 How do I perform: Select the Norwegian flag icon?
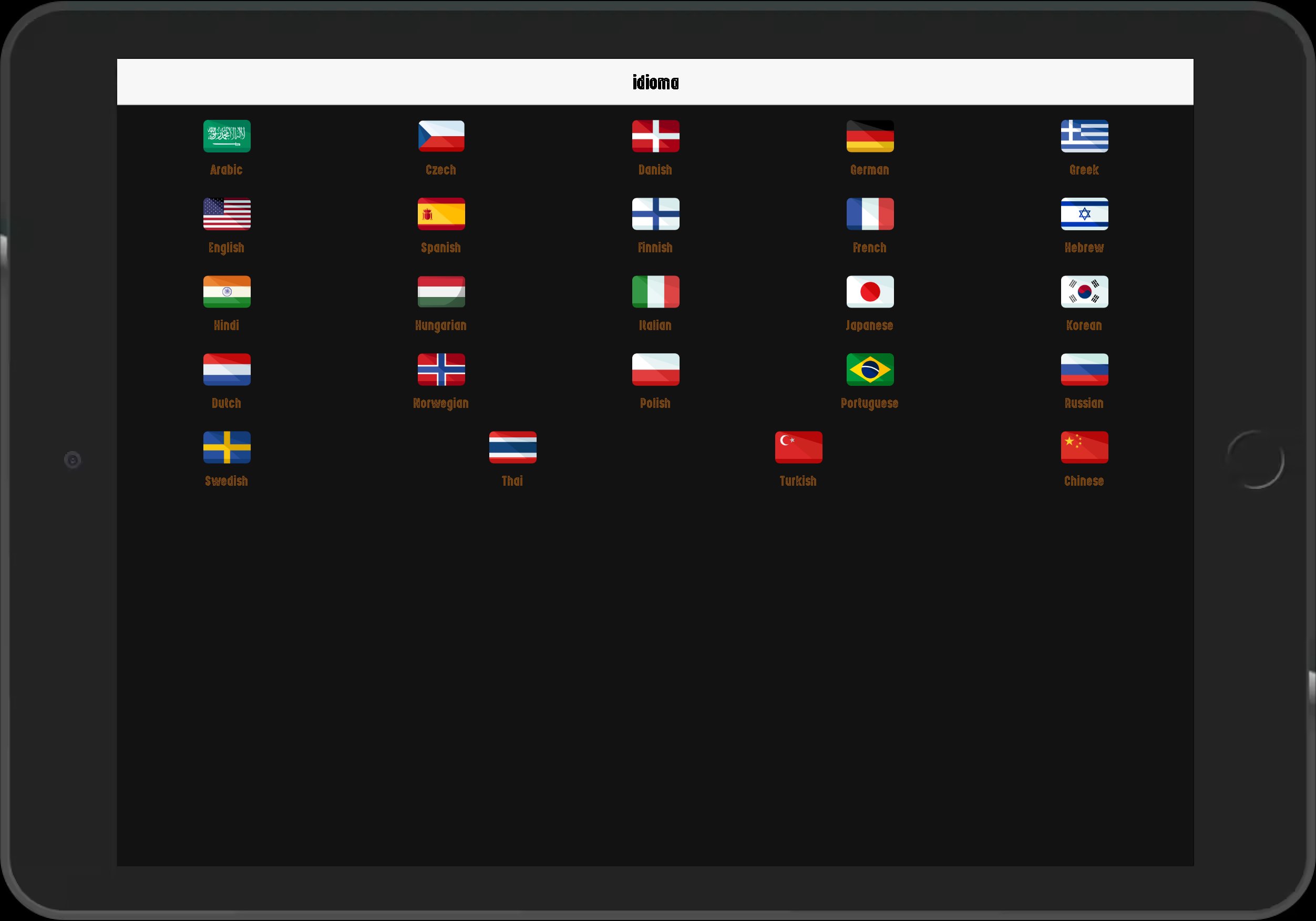click(x=441, y=370)
